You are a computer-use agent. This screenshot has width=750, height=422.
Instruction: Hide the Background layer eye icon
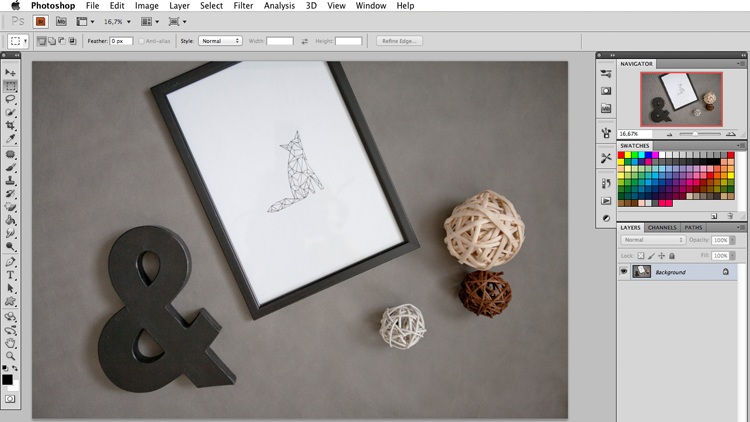[624, 272]
